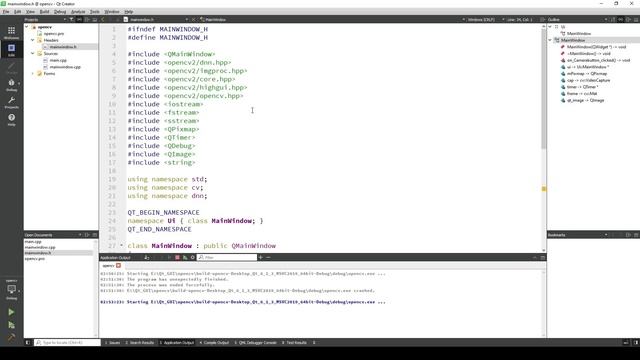Viewport: 640px width, 360px height.
Task: Open Debug mode in the left sidebar
Action: [x=11, y=85]
